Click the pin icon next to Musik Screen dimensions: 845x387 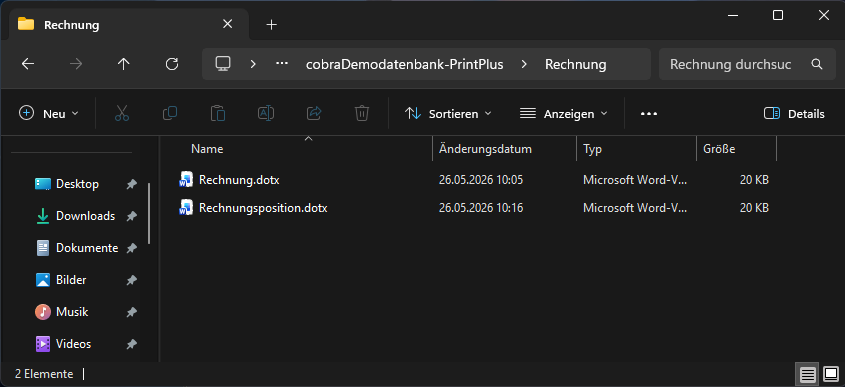tap(131, 312)
